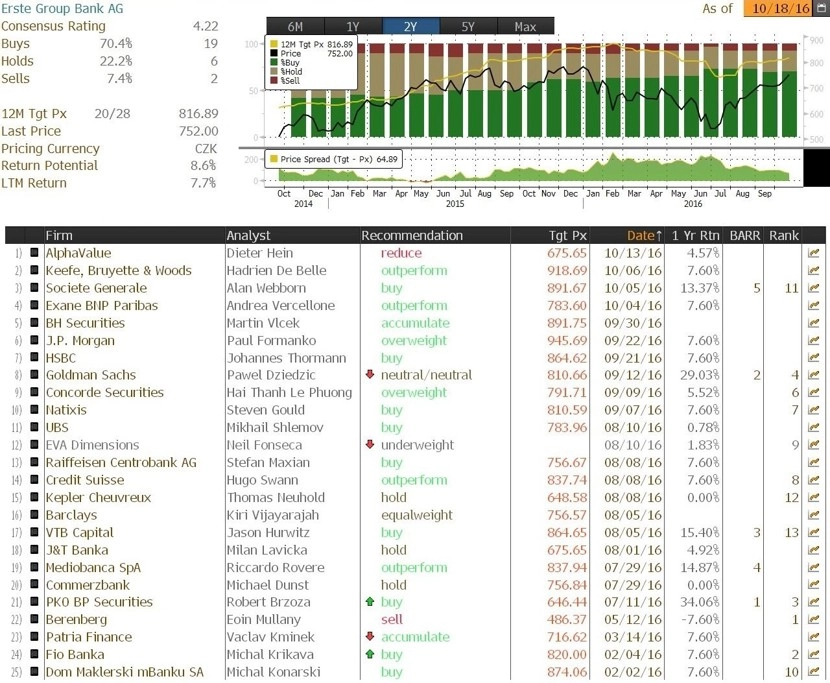830x683 pixels.
Task: Sort by the Date column header
Action: pyautogui.click(x=644, y=236)
